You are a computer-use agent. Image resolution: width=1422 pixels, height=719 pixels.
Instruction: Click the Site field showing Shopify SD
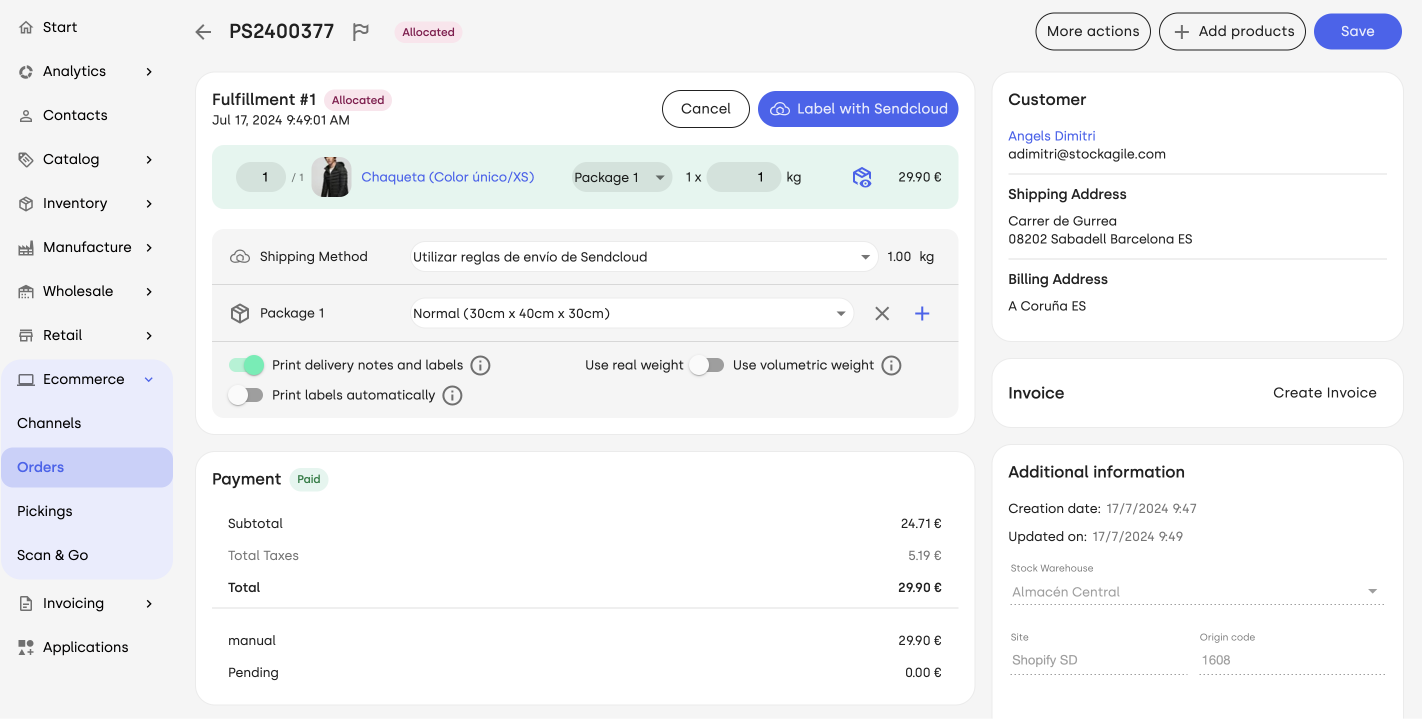(x=1097, y=660)
